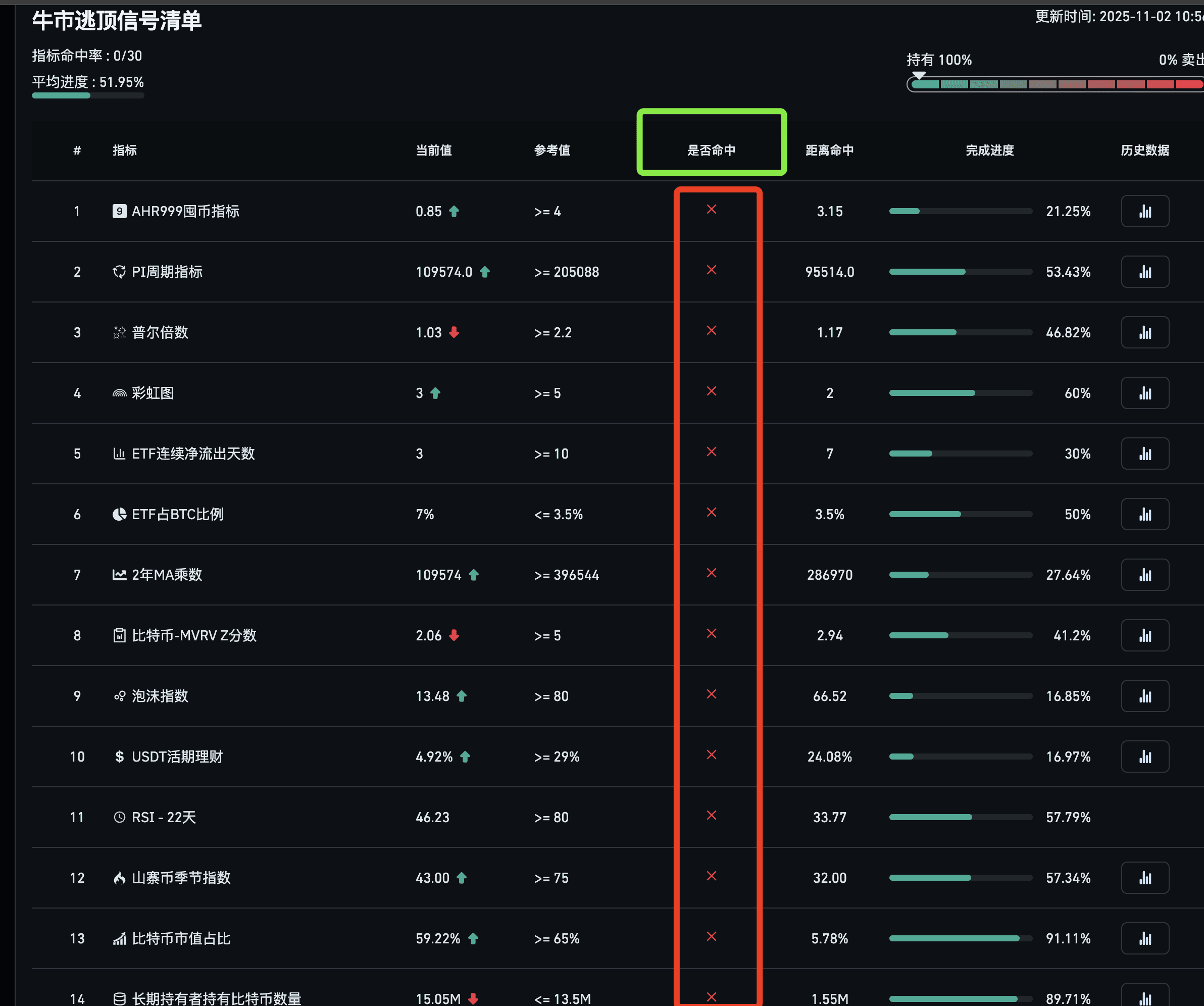Screen dimensions: 1204x1006
Task: Open history chart for AHR999囤币指标
Action: pos(1144,212)
